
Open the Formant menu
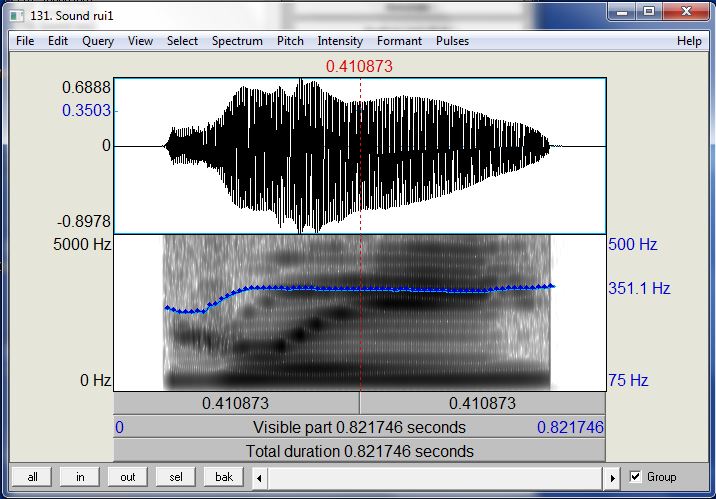pos(399,41)
